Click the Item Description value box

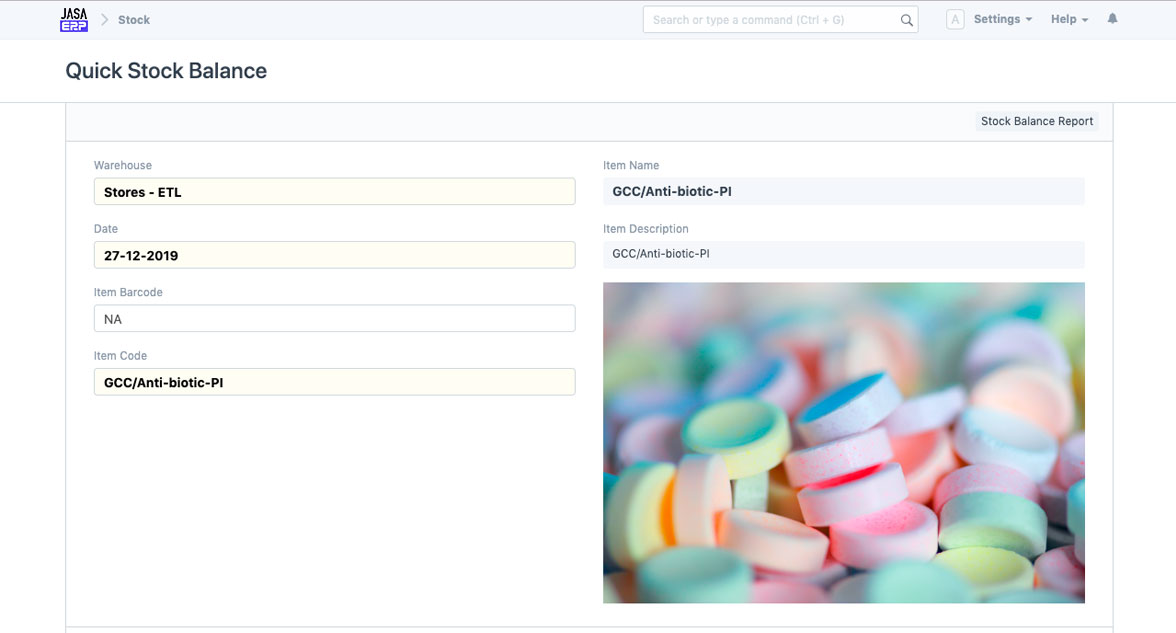click(843, 254)
